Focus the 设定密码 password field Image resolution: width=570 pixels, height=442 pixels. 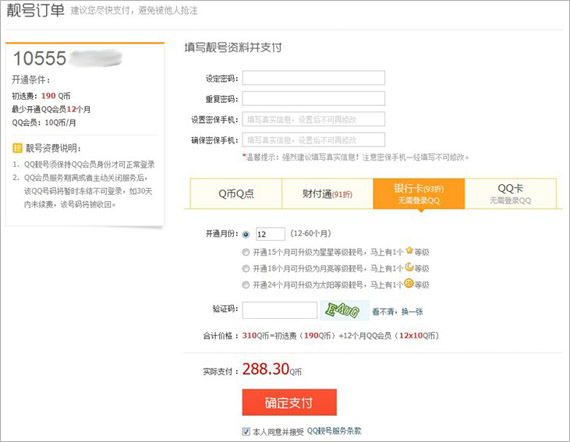pos(313,78)
